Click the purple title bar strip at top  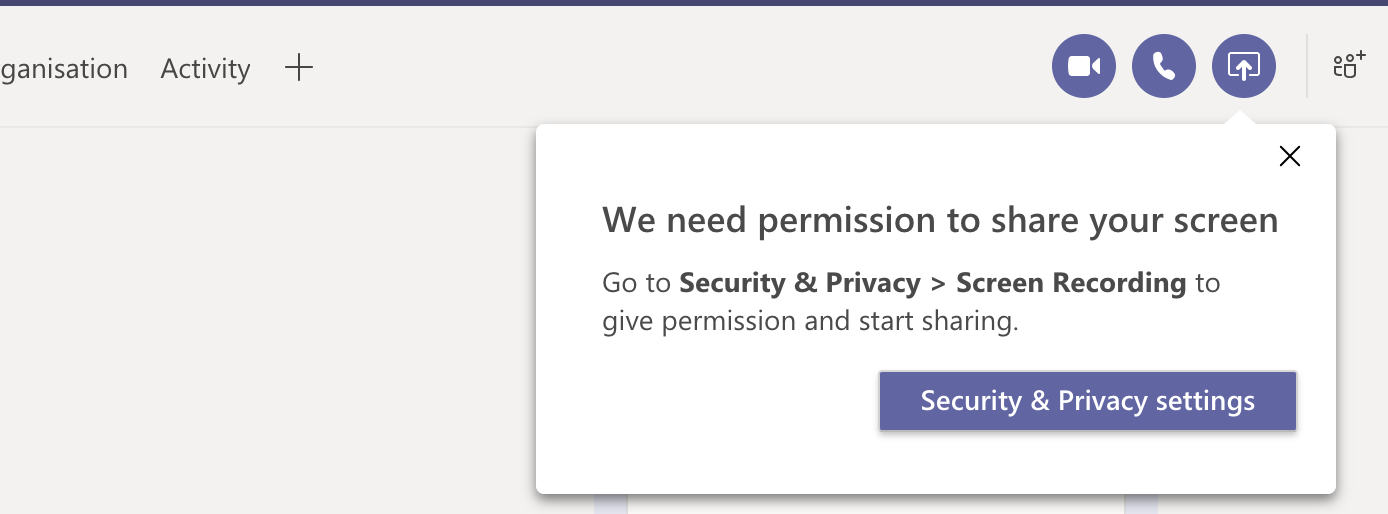pos(694,3)
